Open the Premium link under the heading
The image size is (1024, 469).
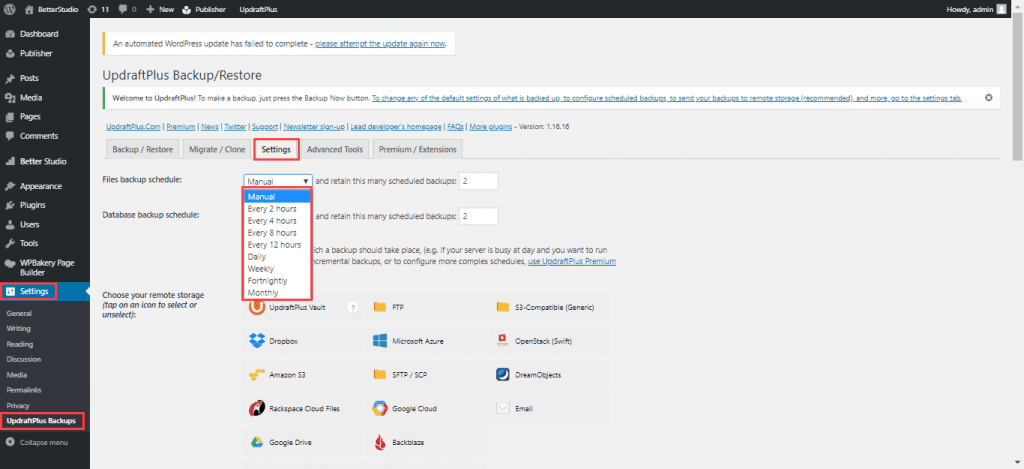(x=181, y=127)
